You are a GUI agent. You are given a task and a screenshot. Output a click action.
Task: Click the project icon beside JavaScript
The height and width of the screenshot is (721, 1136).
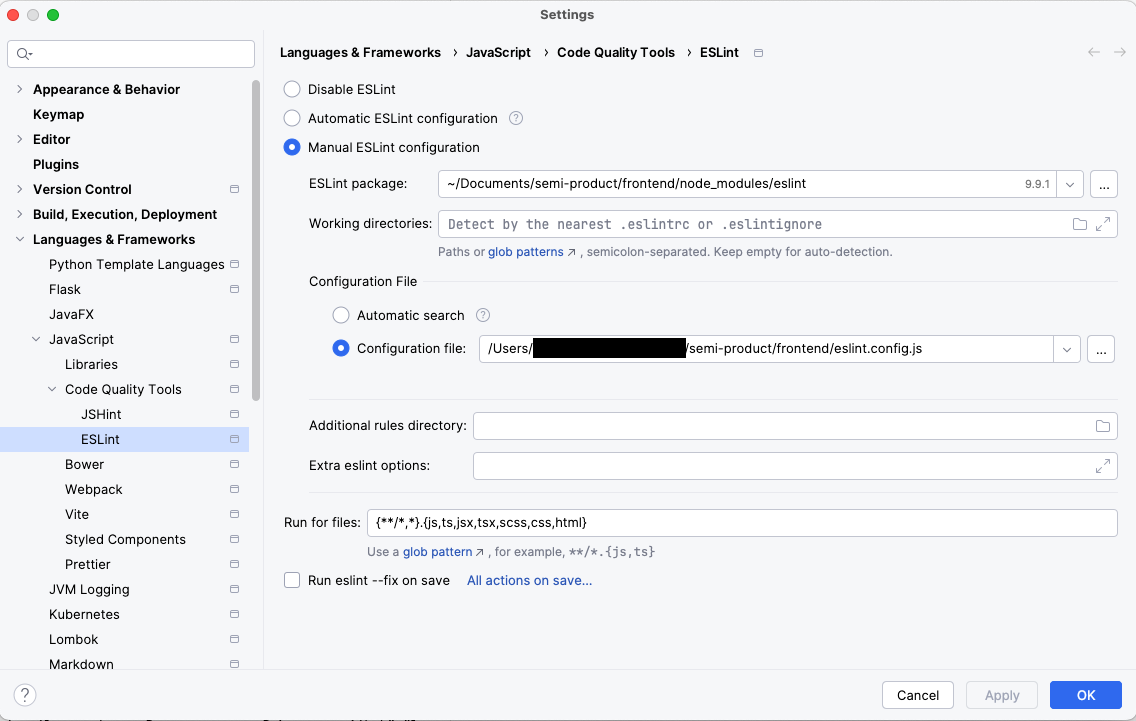tap(234, 339)
